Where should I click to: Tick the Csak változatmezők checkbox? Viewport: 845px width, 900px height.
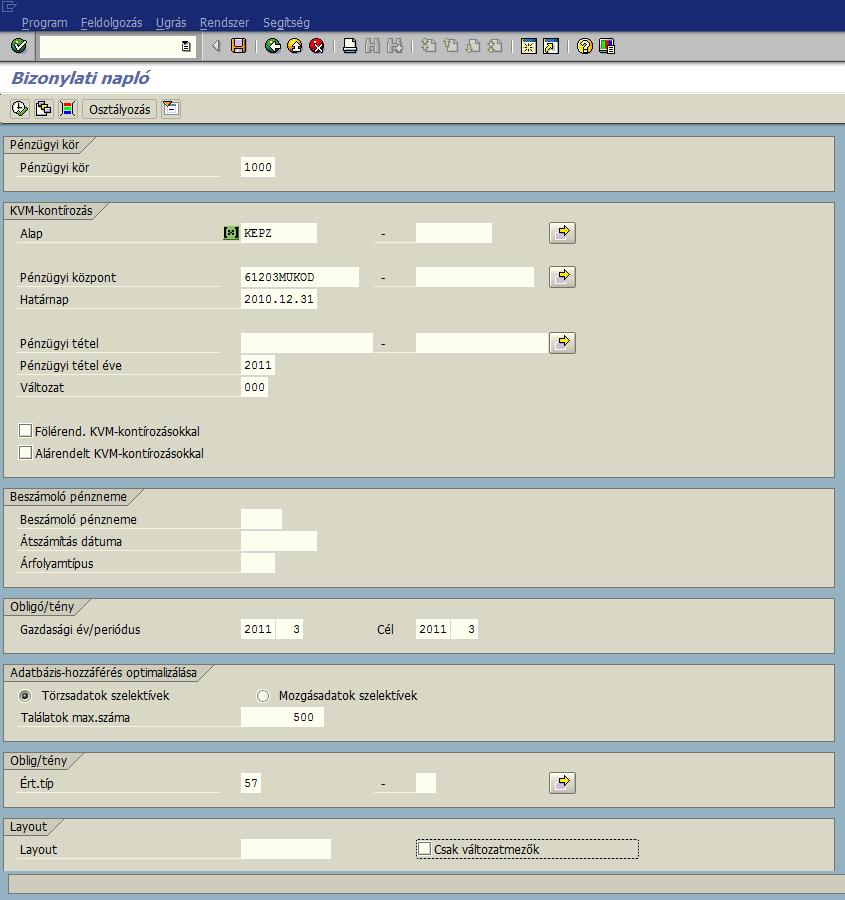[x=424, y=848]
